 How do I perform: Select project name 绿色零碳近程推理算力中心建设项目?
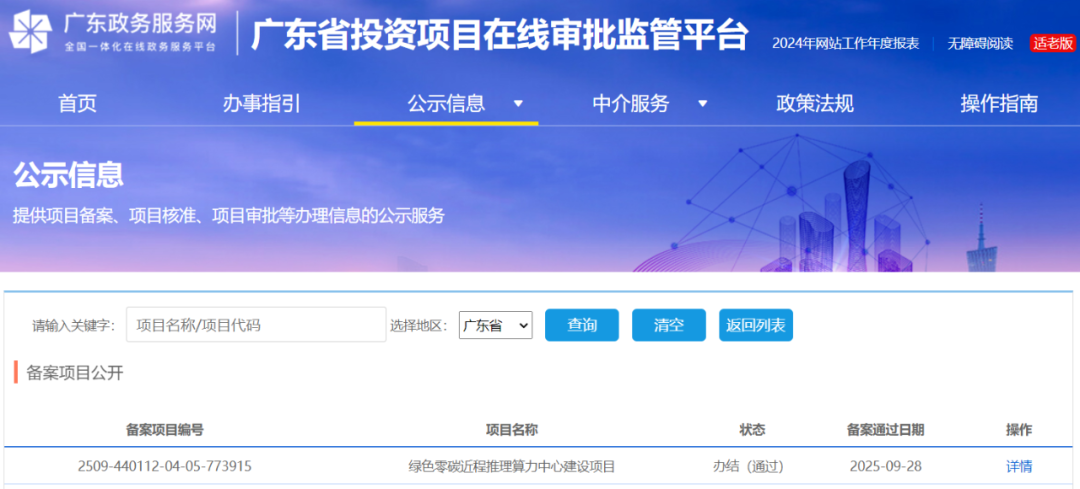point(511,466)
